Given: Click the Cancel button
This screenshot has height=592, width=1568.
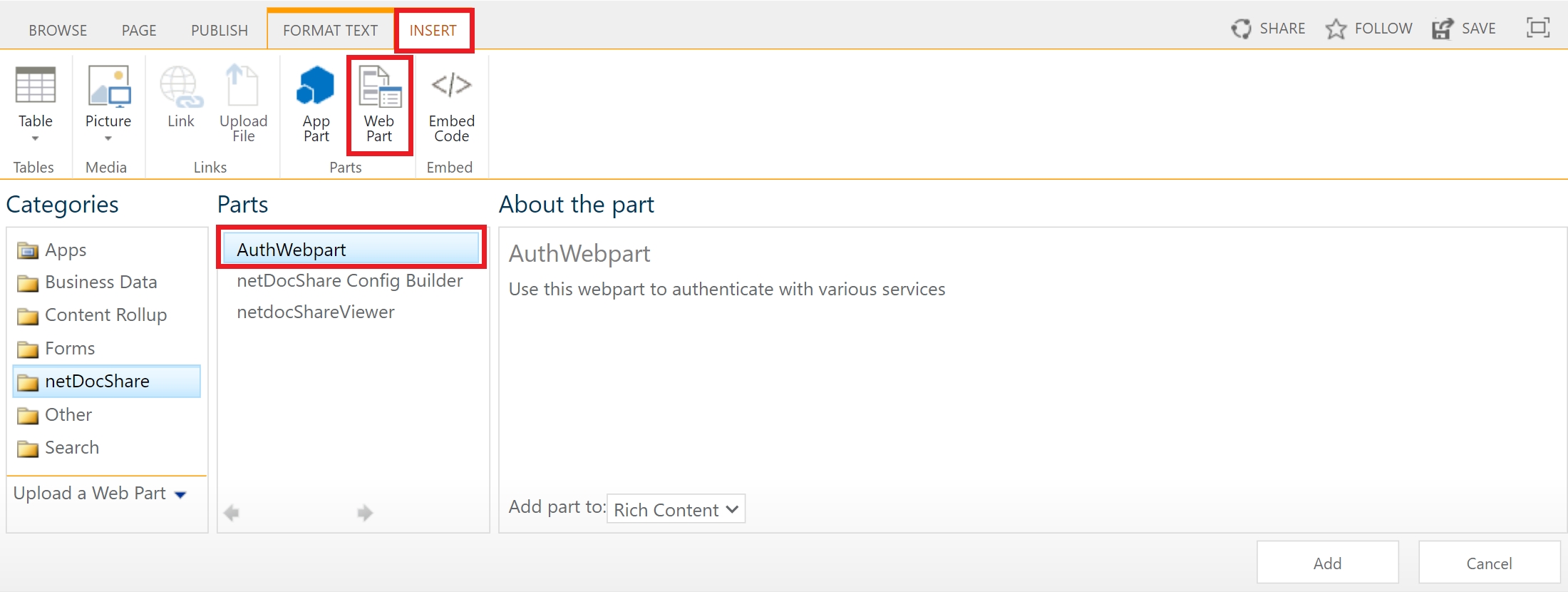Looking at the screenshot, I should pyautogui.click(x=1490, y=563).
